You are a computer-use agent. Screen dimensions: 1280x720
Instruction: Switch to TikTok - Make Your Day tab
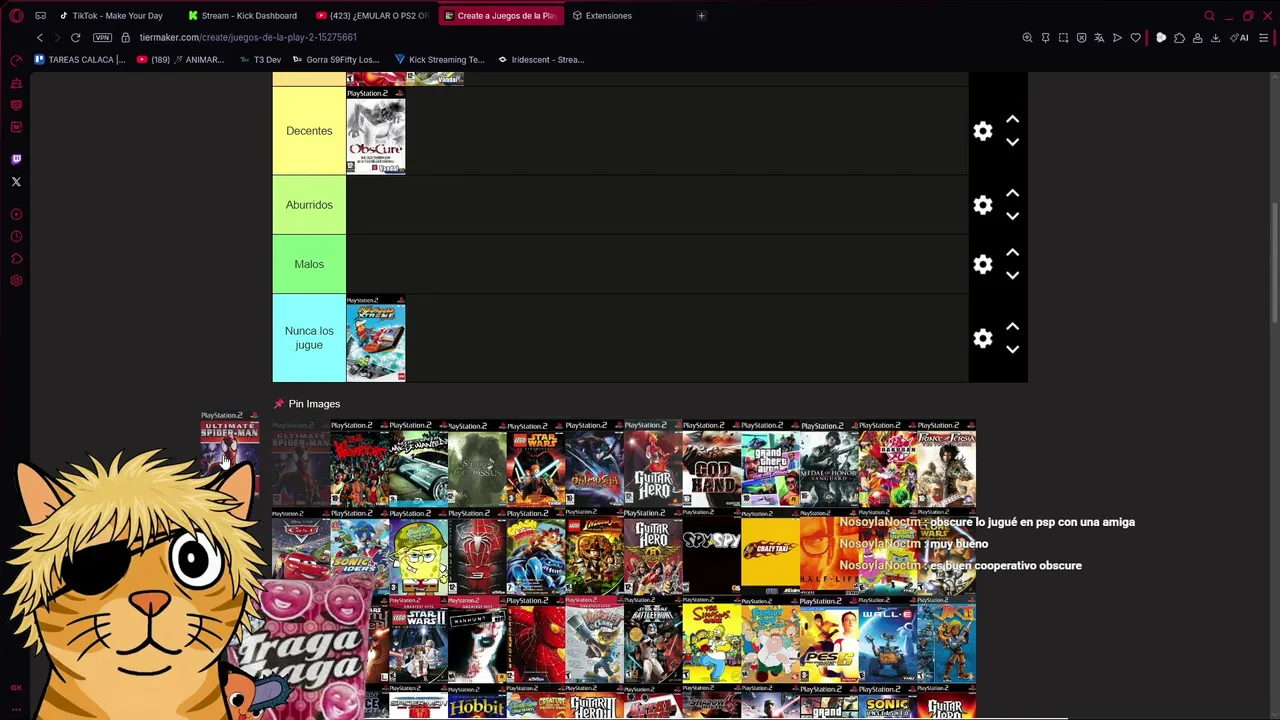(116, 16)
